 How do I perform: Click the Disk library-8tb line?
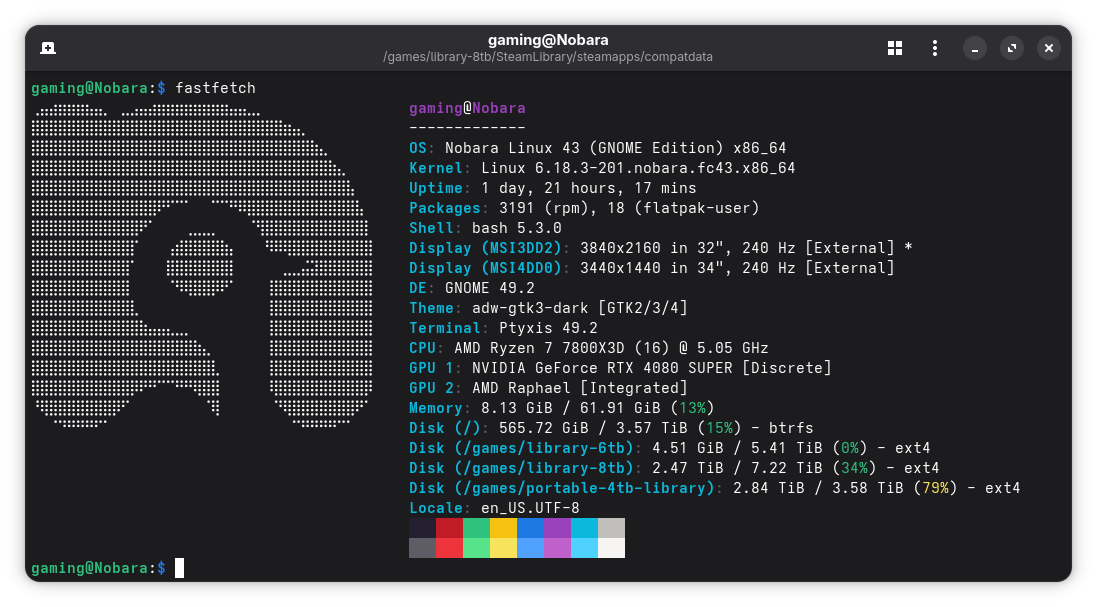(674, 468)
